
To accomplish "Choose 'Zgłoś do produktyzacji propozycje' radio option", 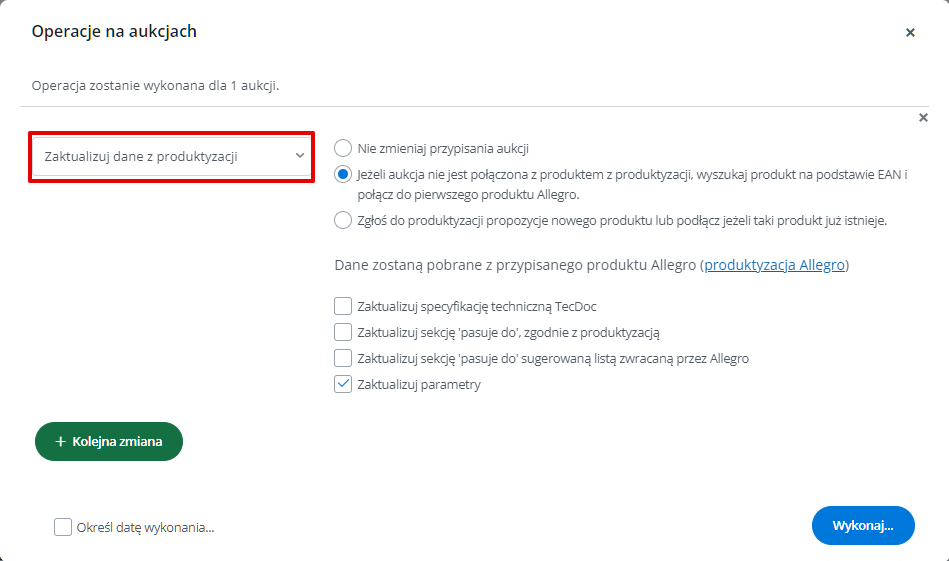I will click(x=343, y=220).
